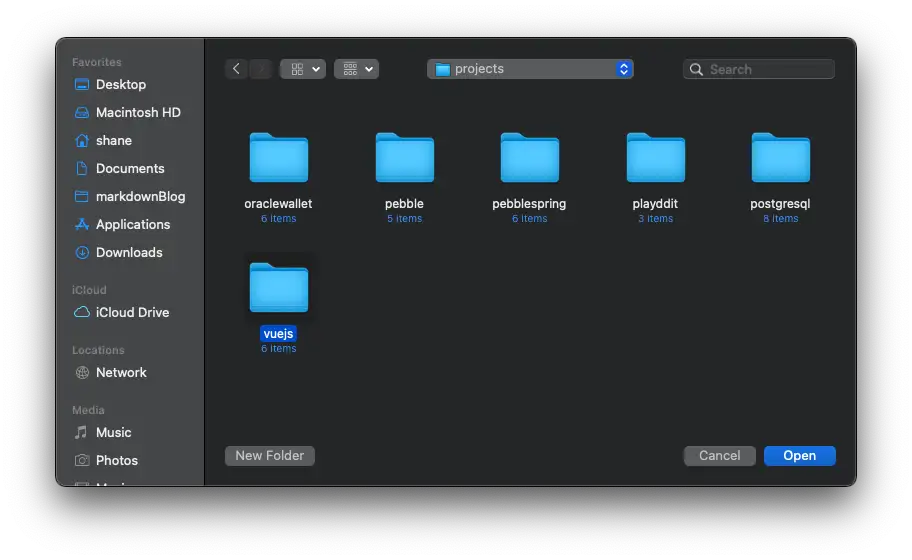Select the pebble folder icon
The height and width of the screenshot is (560, 912).
[405, 158]
